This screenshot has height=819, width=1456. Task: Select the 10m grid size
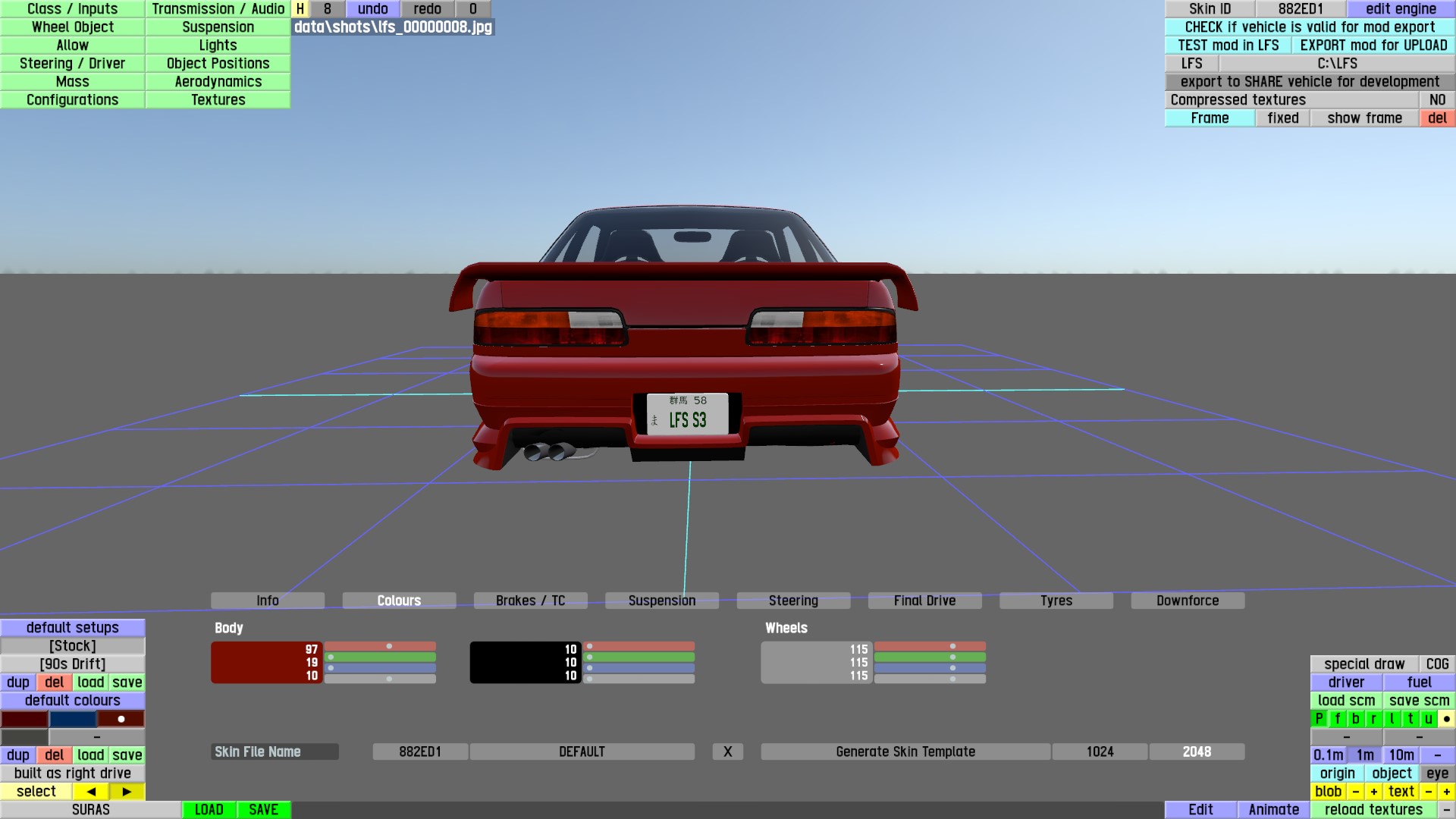coord(1401,755)
